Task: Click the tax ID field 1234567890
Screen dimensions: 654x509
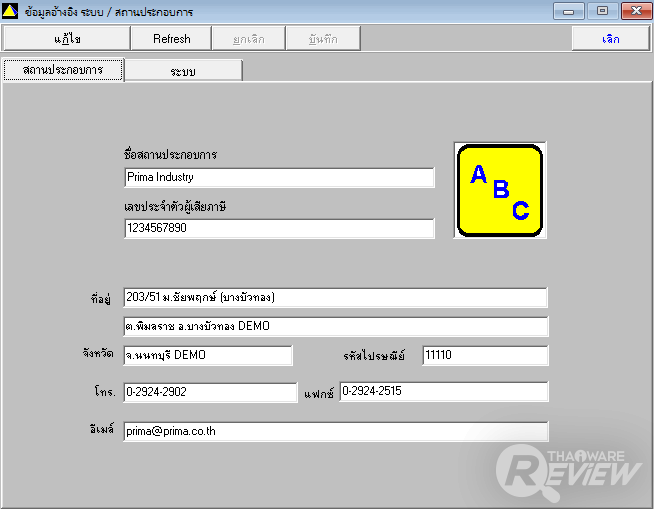Action: [279, 228]
